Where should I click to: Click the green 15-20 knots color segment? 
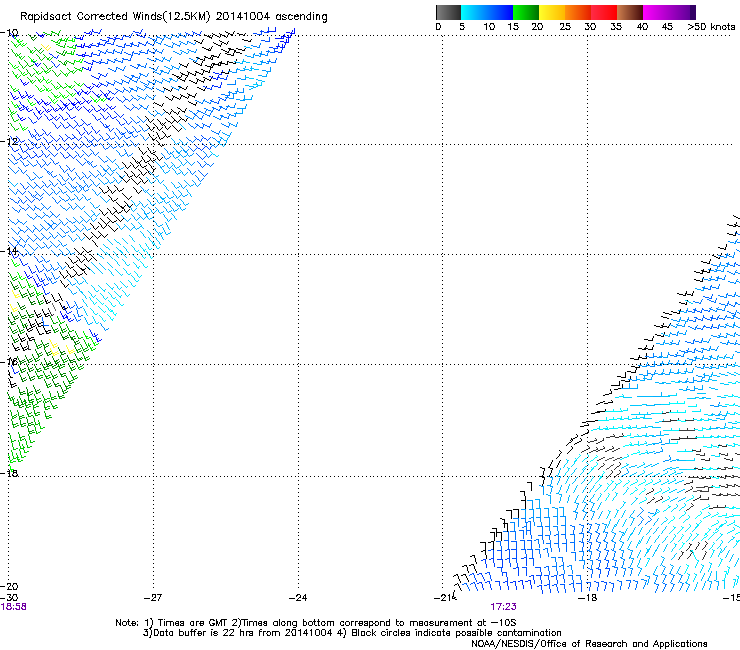click(x=526, y=12)
